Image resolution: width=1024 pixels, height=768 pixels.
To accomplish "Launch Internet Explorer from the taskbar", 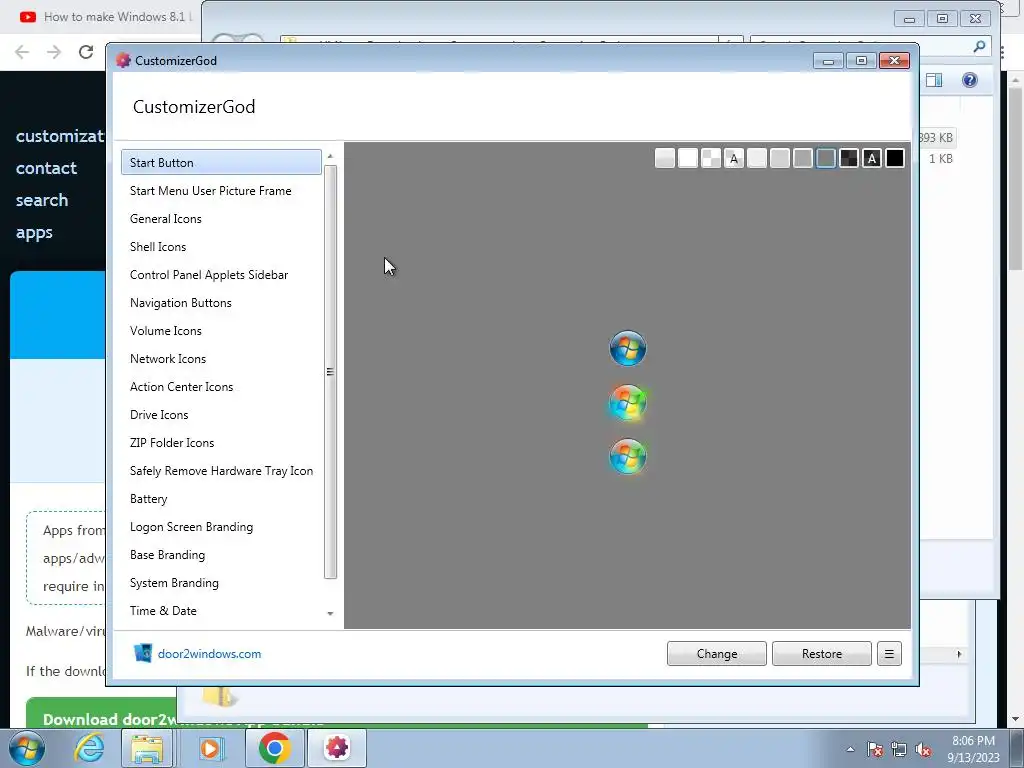I will click(89, 748).
